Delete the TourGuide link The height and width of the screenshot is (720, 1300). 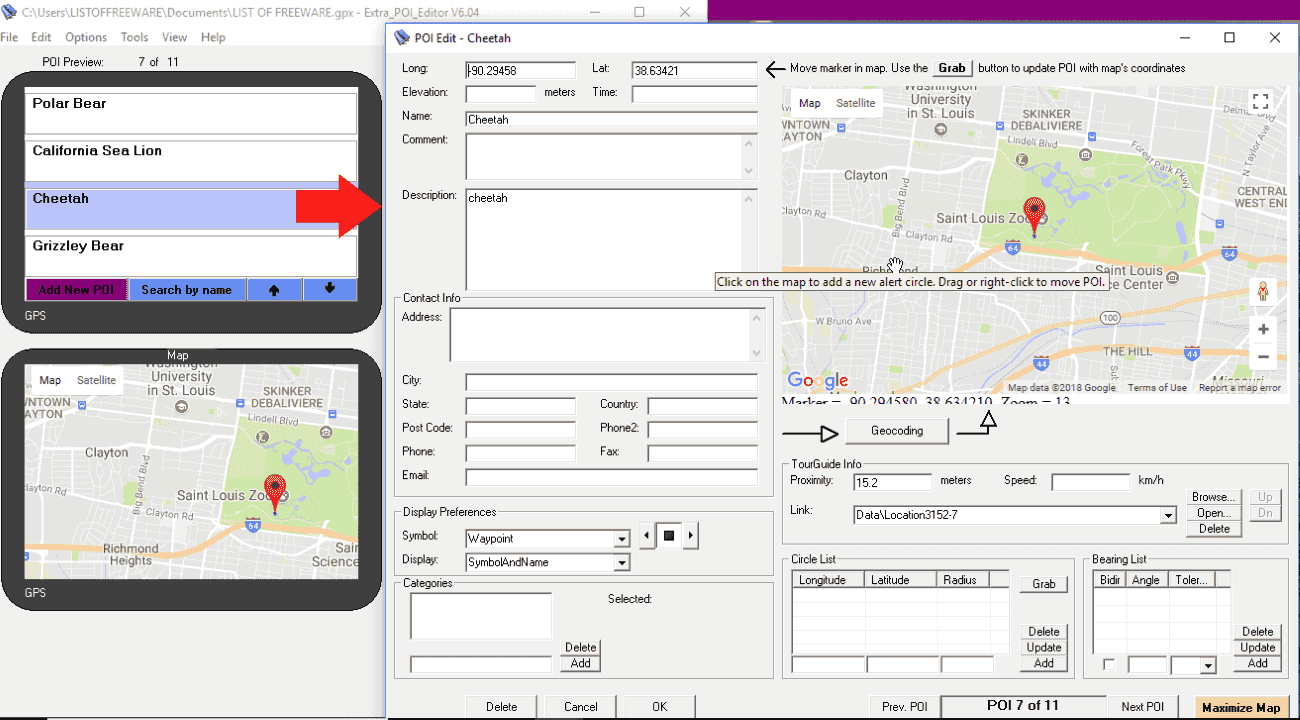1214,529
